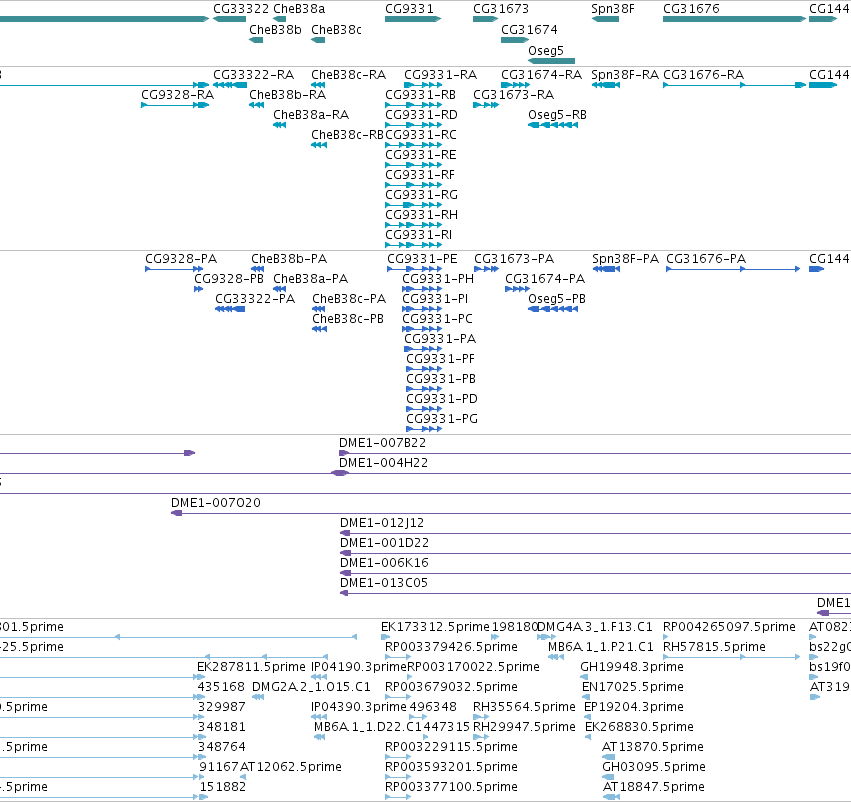Click the CG9331-PG protein label

pos(442,419)
